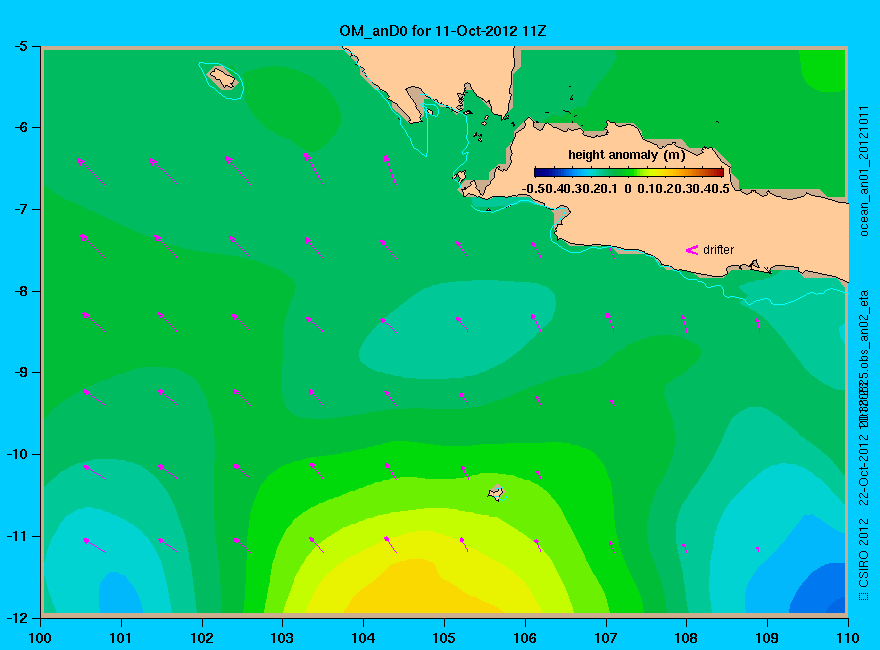The width and height of the screenshot is (880, 650).
Task: Click the small island outlined near 102E, 5.4S
Action: (x=223, y=77)
